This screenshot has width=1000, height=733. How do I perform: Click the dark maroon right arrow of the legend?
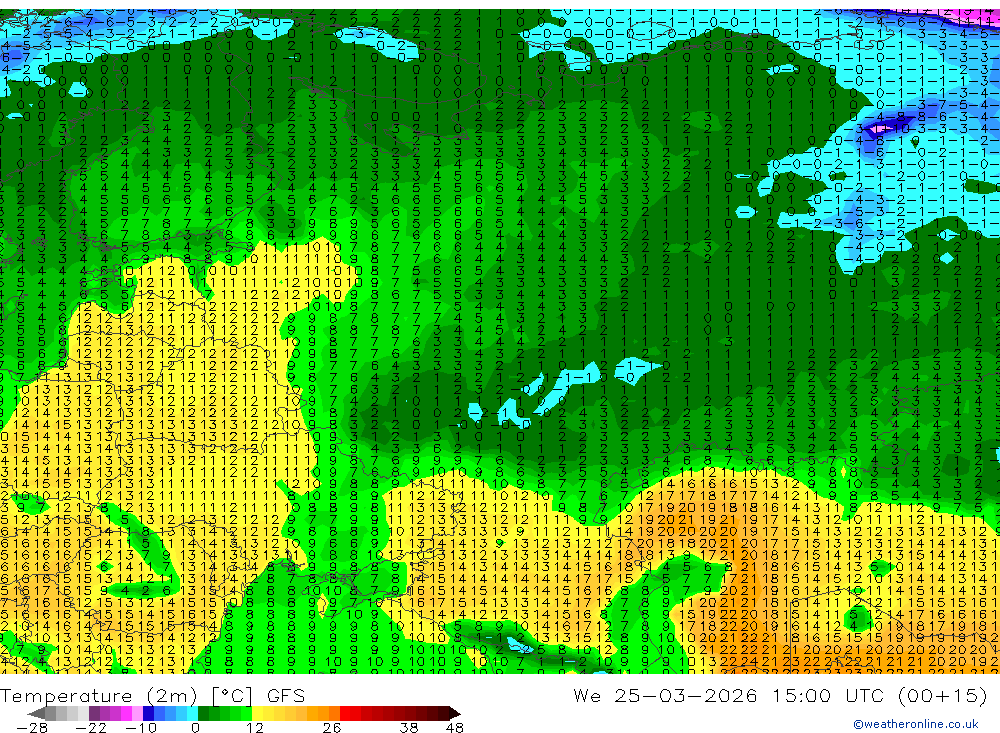[454, 713]
